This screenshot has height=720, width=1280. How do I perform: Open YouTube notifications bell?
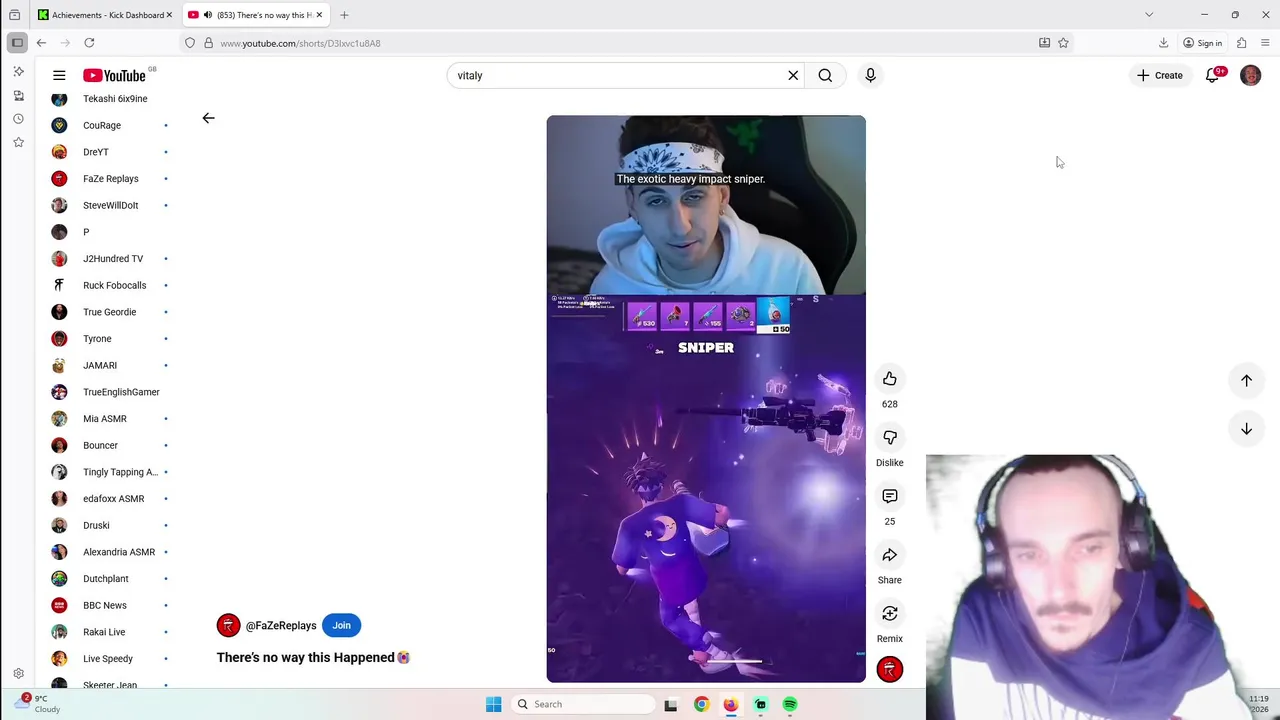coord(1213,75)
